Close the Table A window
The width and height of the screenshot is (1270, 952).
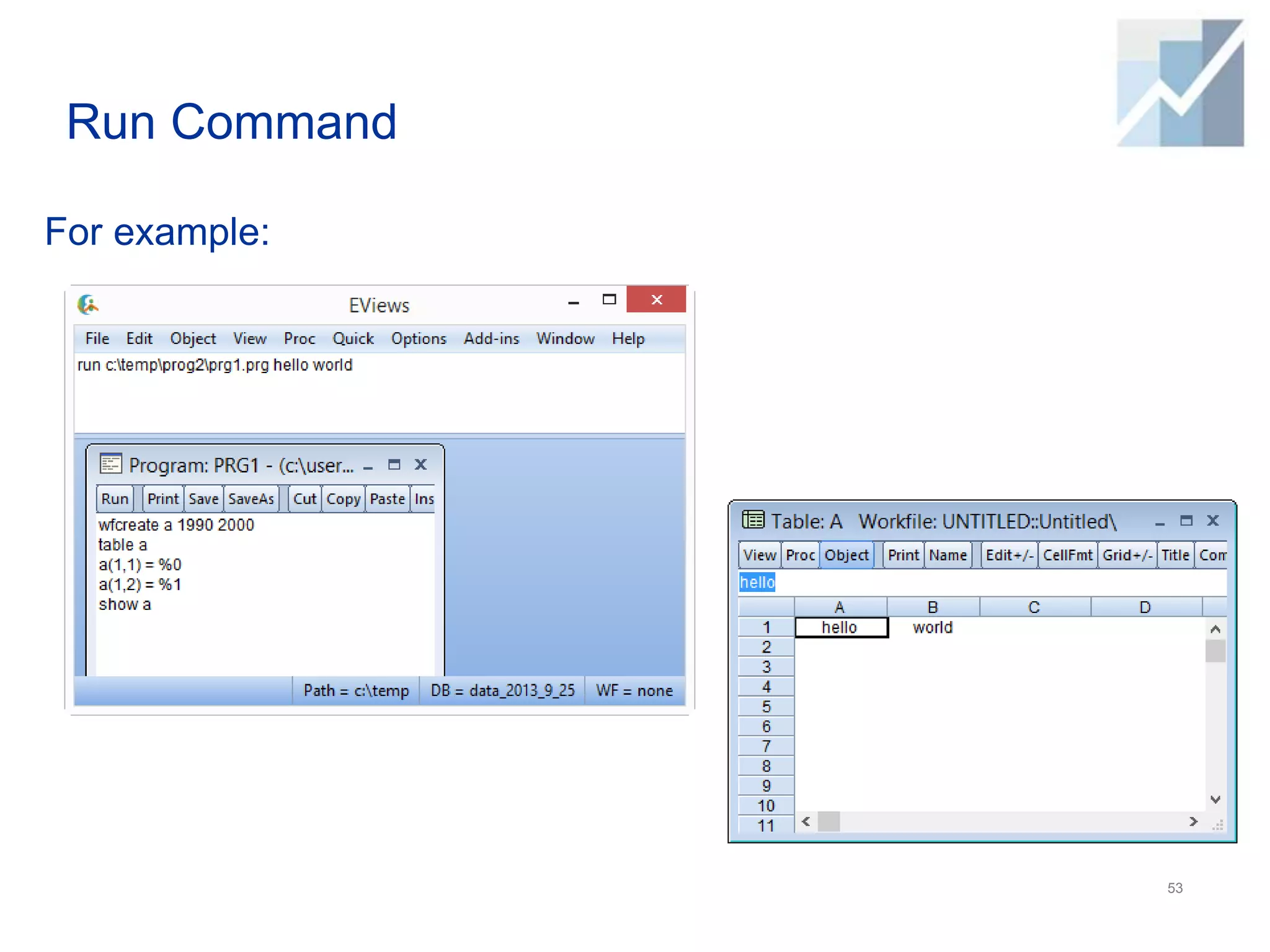tap(1213, 520)
